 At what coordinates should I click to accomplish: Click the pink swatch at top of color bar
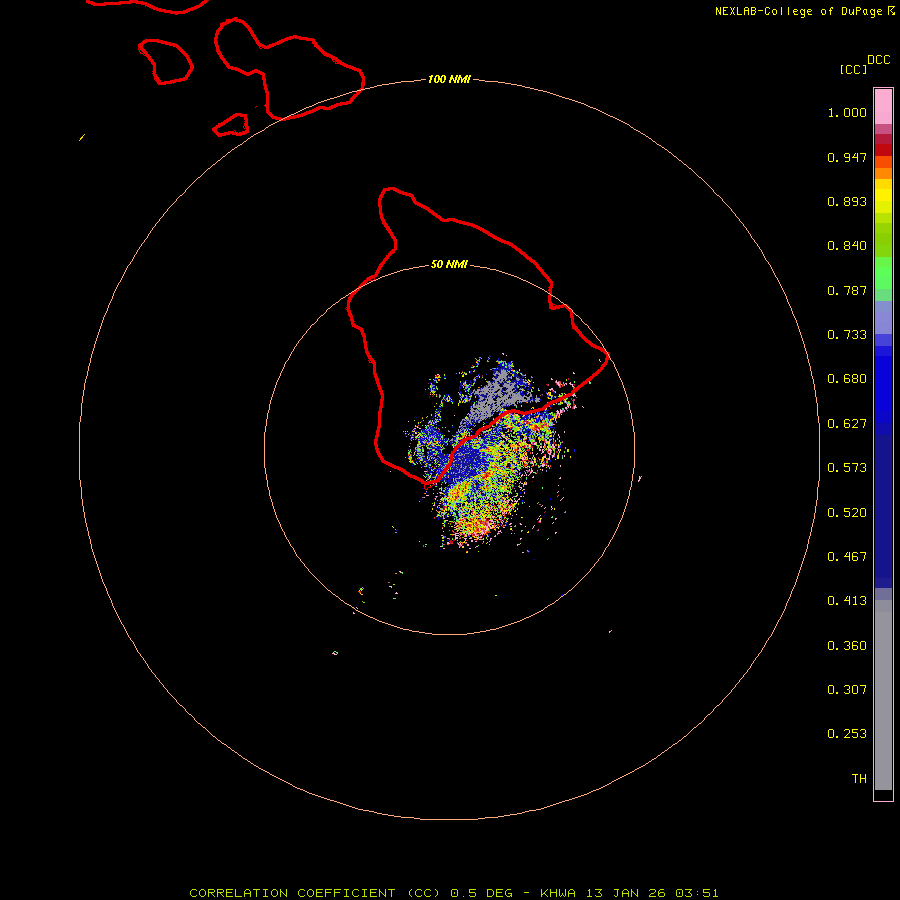point(883,106)
